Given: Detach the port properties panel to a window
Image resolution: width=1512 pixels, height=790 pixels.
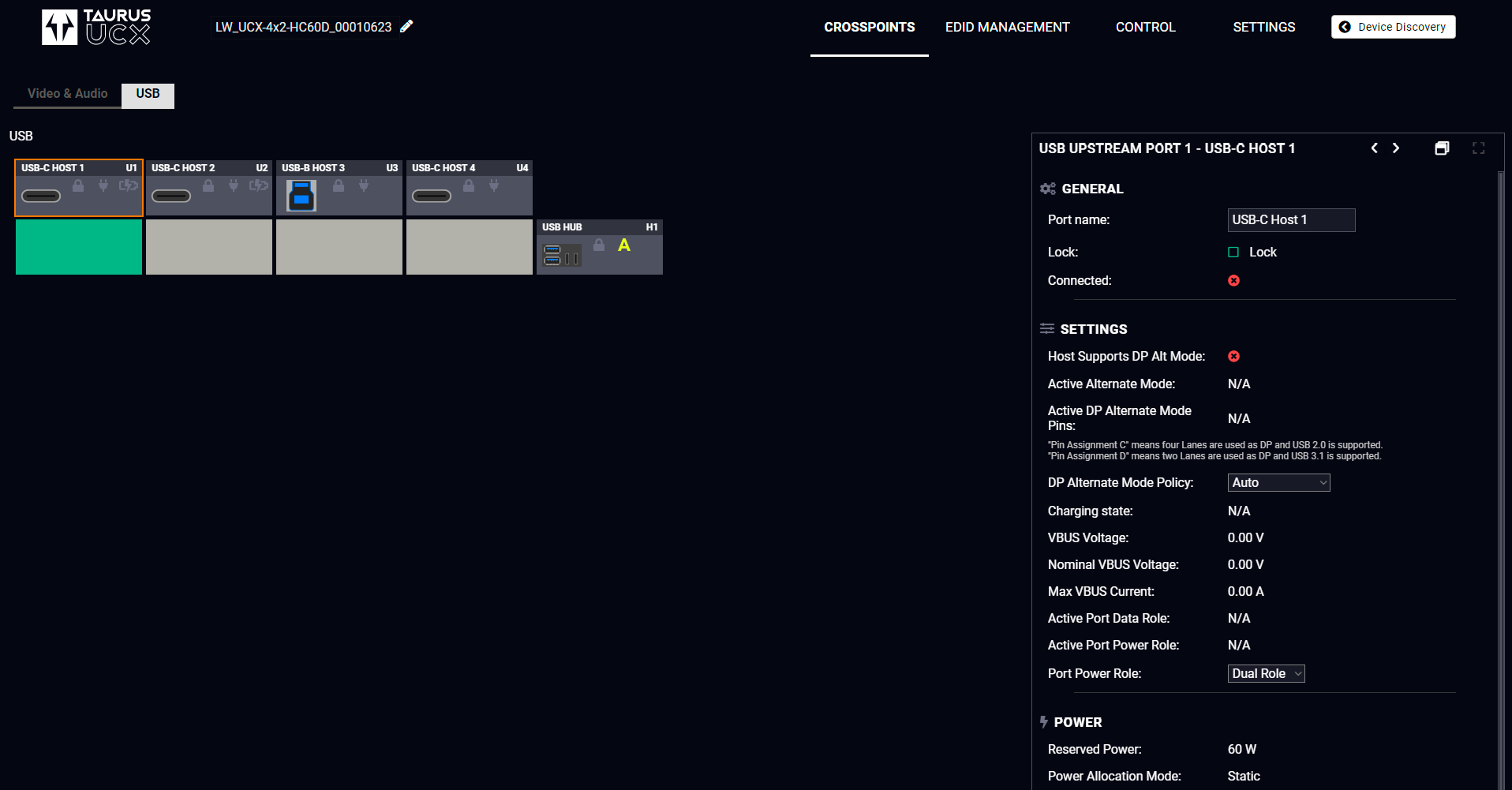Looking at the screenshot, I should [x=1442, y=148].
